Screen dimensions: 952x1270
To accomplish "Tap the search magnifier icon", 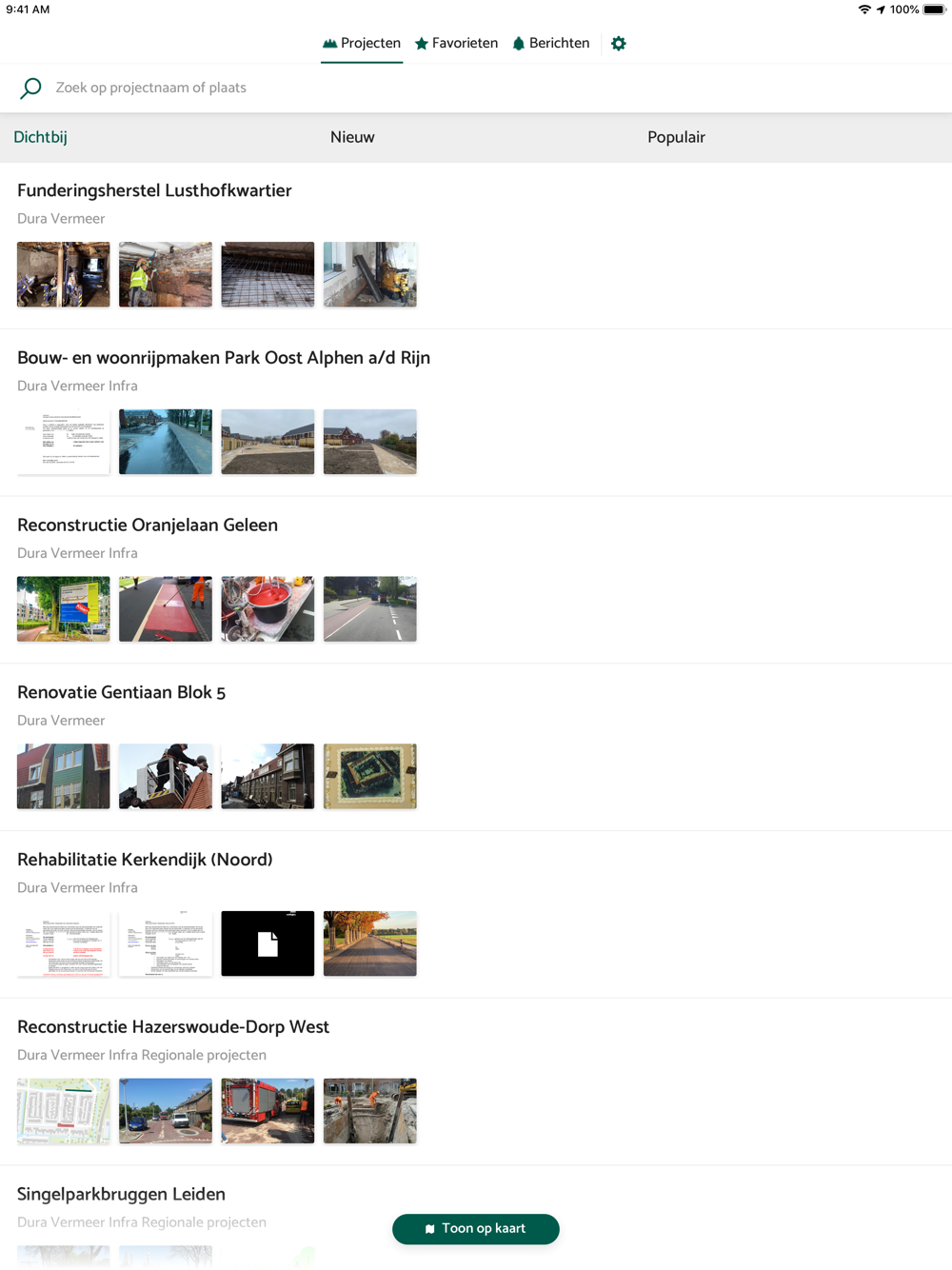I will click(30, 89).
